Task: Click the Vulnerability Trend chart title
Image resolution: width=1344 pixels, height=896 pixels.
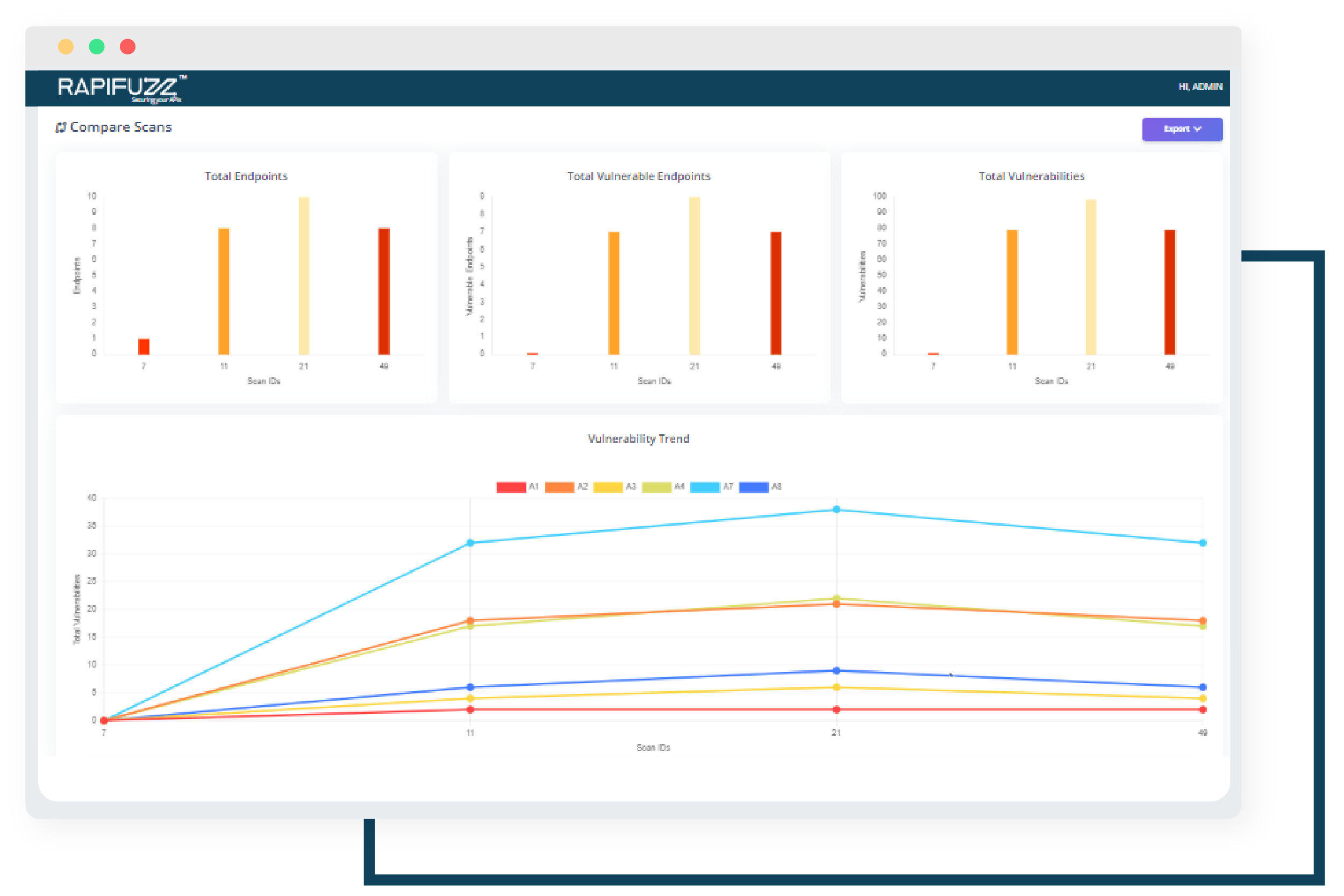Action: tap(639, 439)
